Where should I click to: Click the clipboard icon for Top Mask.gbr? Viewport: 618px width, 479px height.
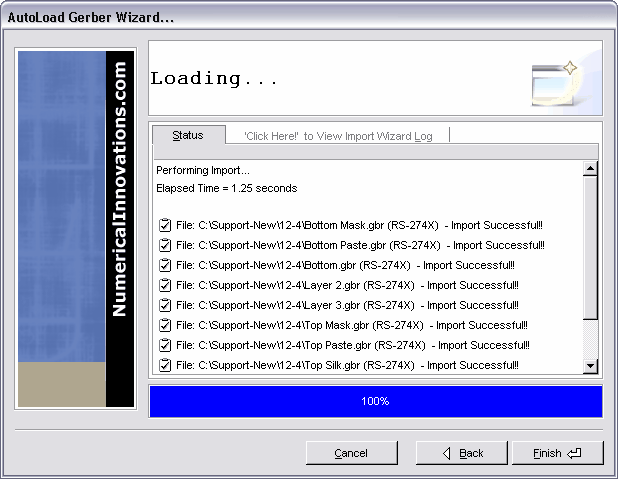coord(165,325)
